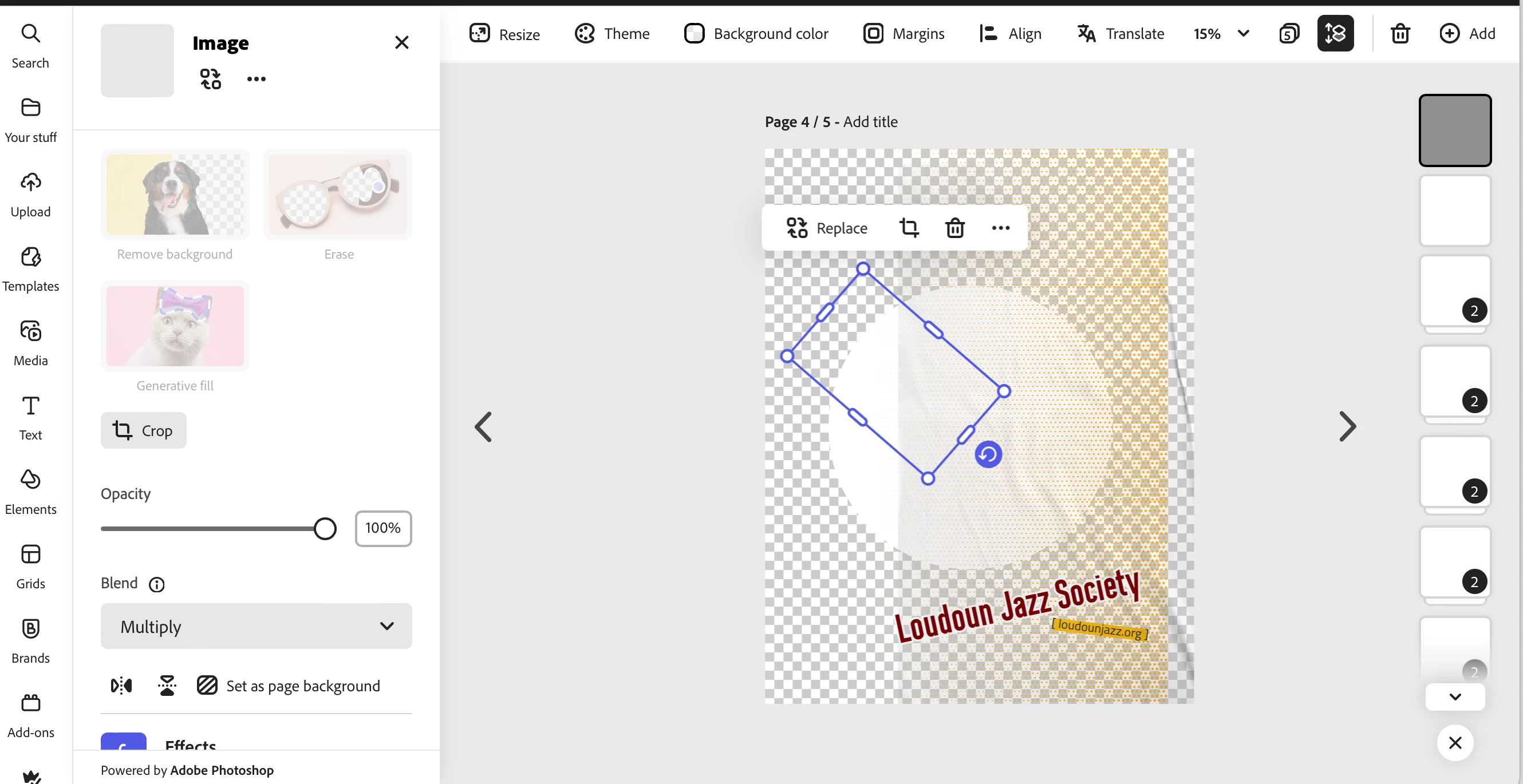1523x784 pixels.
Task: Click the Opacity slider handle
Action: 325,529
